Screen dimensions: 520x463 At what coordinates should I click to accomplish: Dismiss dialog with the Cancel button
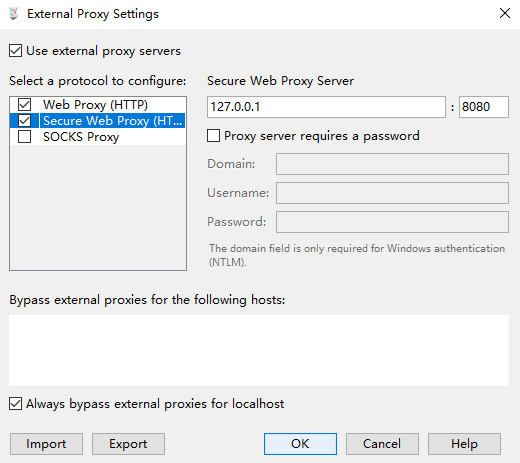tap(382, 444)
